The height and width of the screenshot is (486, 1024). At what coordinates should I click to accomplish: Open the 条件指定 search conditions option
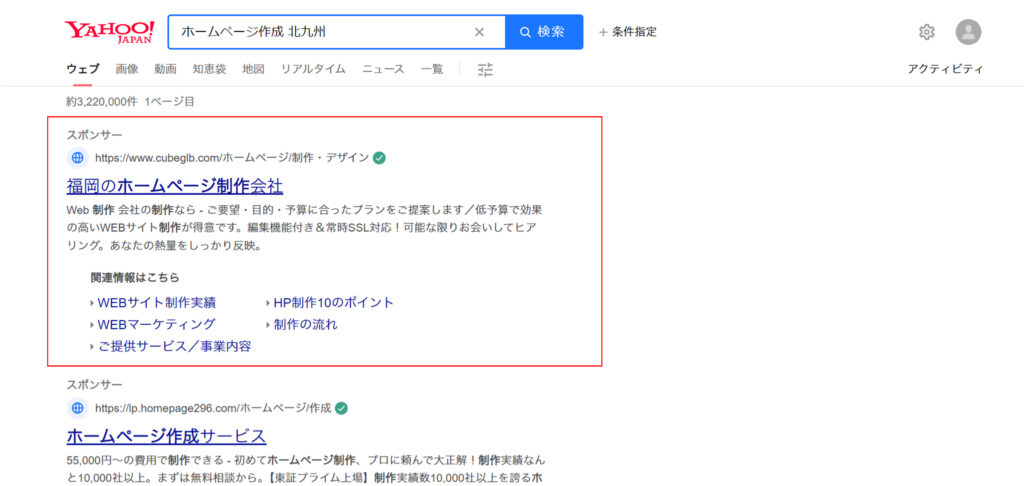[628, 31]
